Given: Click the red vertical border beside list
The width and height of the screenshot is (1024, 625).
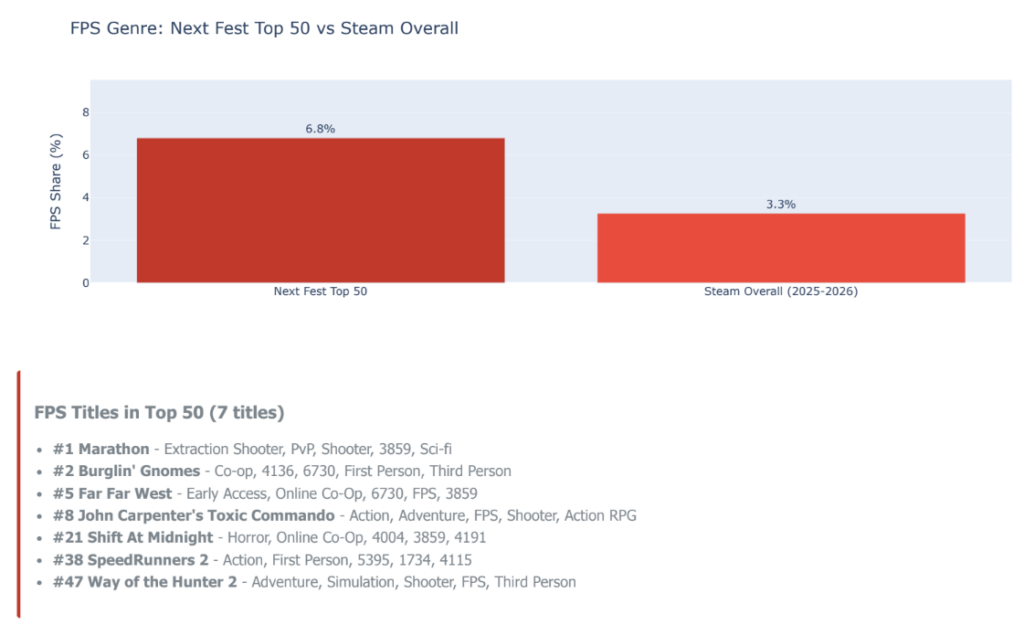Looking at the screenshot, I should (18, 494).
